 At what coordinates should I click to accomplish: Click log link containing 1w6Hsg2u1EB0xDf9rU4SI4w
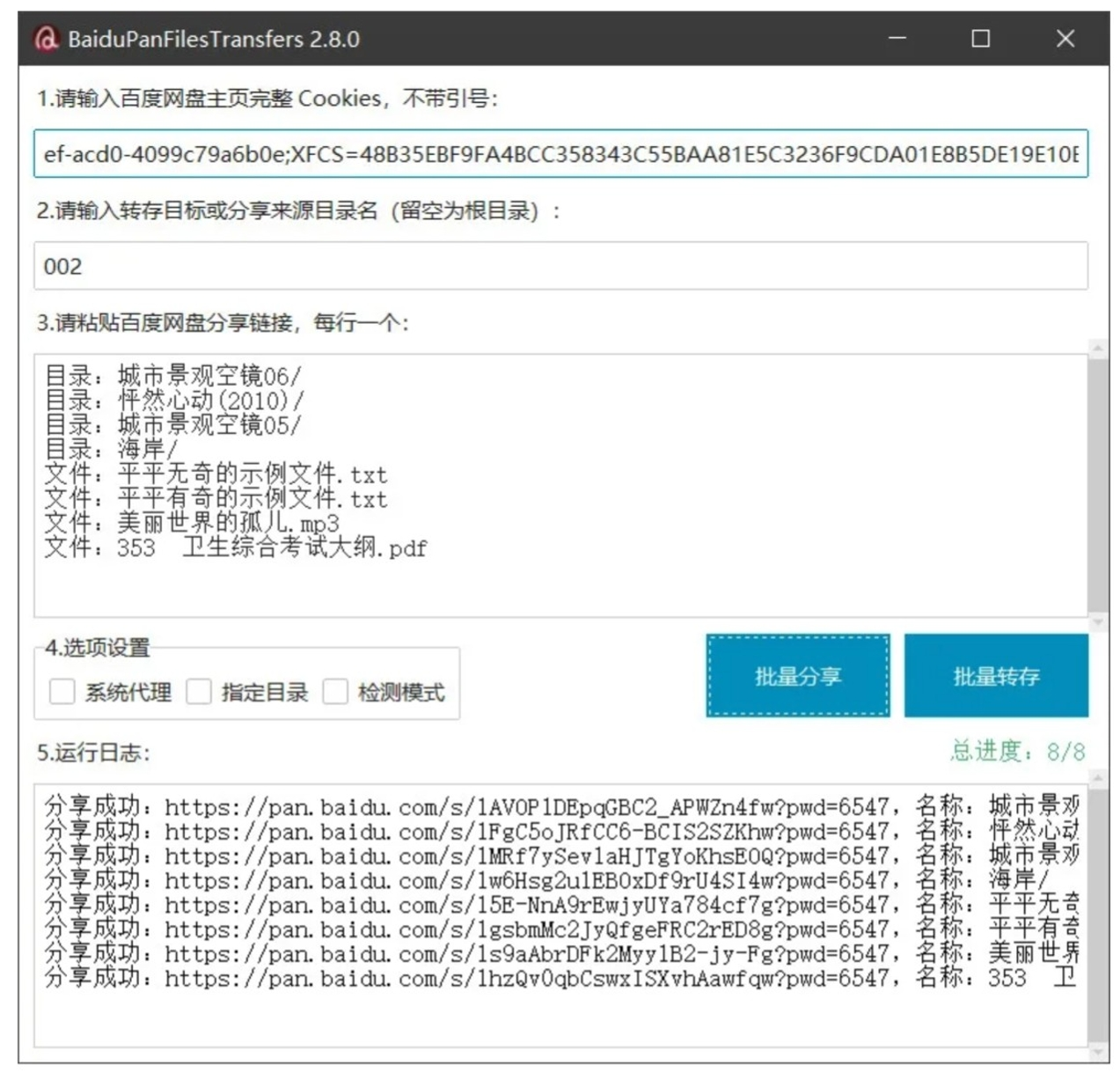coord(527,880)
